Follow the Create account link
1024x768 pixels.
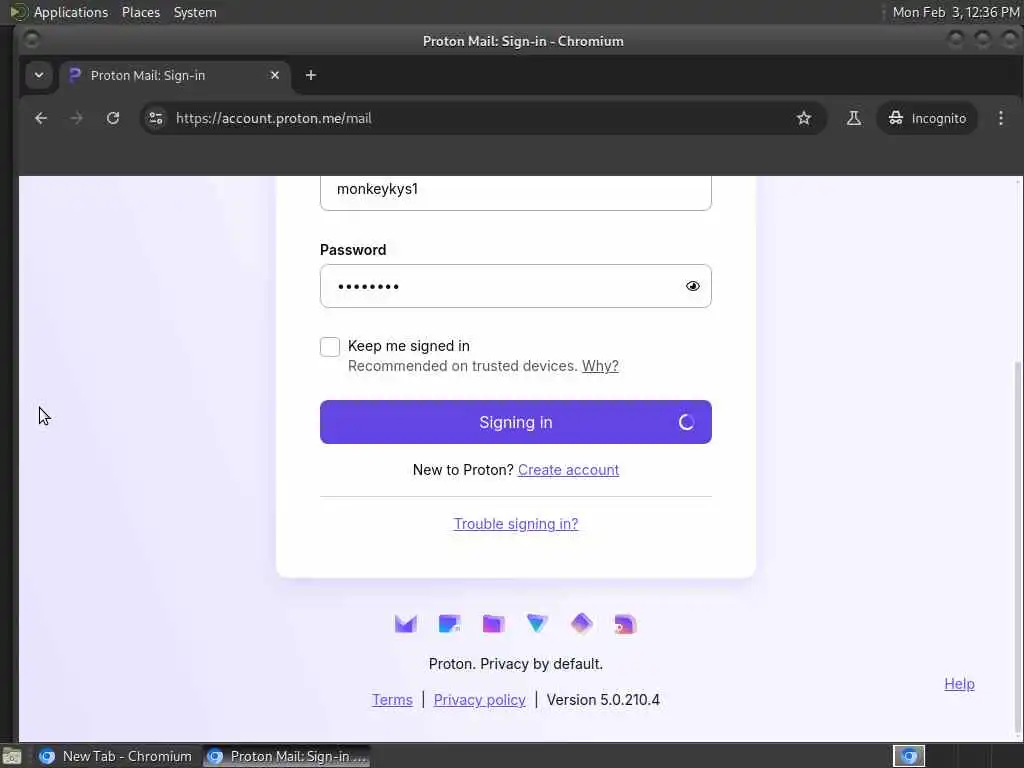pos(568,470)
